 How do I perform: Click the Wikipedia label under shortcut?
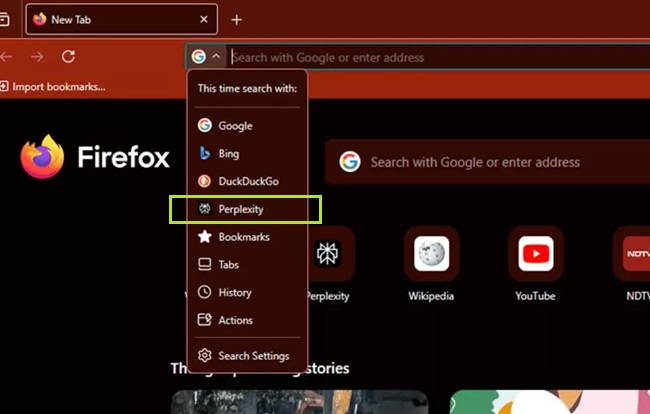pos(431,296)
